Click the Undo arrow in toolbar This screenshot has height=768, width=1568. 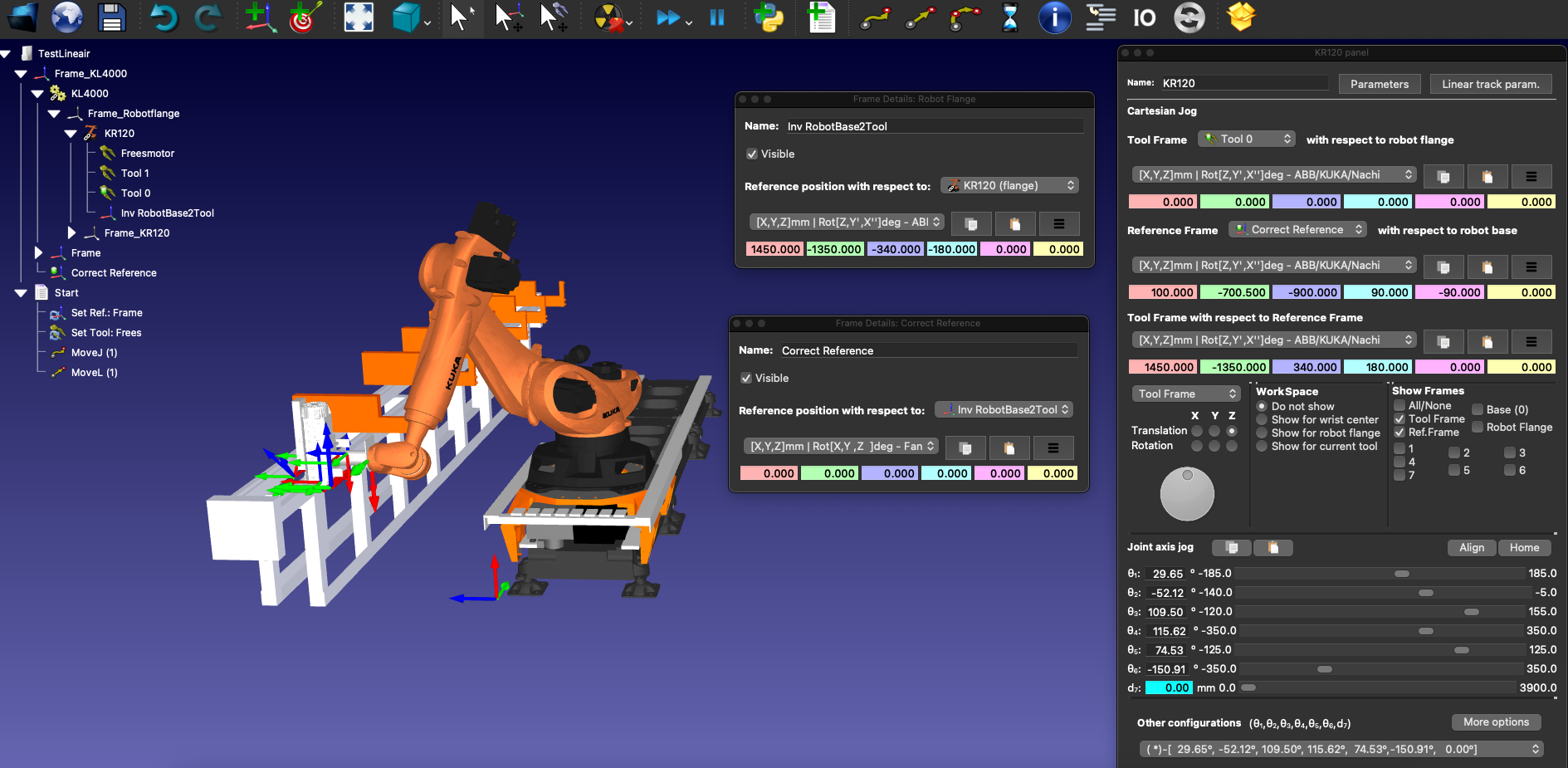[x=164, y=17]
